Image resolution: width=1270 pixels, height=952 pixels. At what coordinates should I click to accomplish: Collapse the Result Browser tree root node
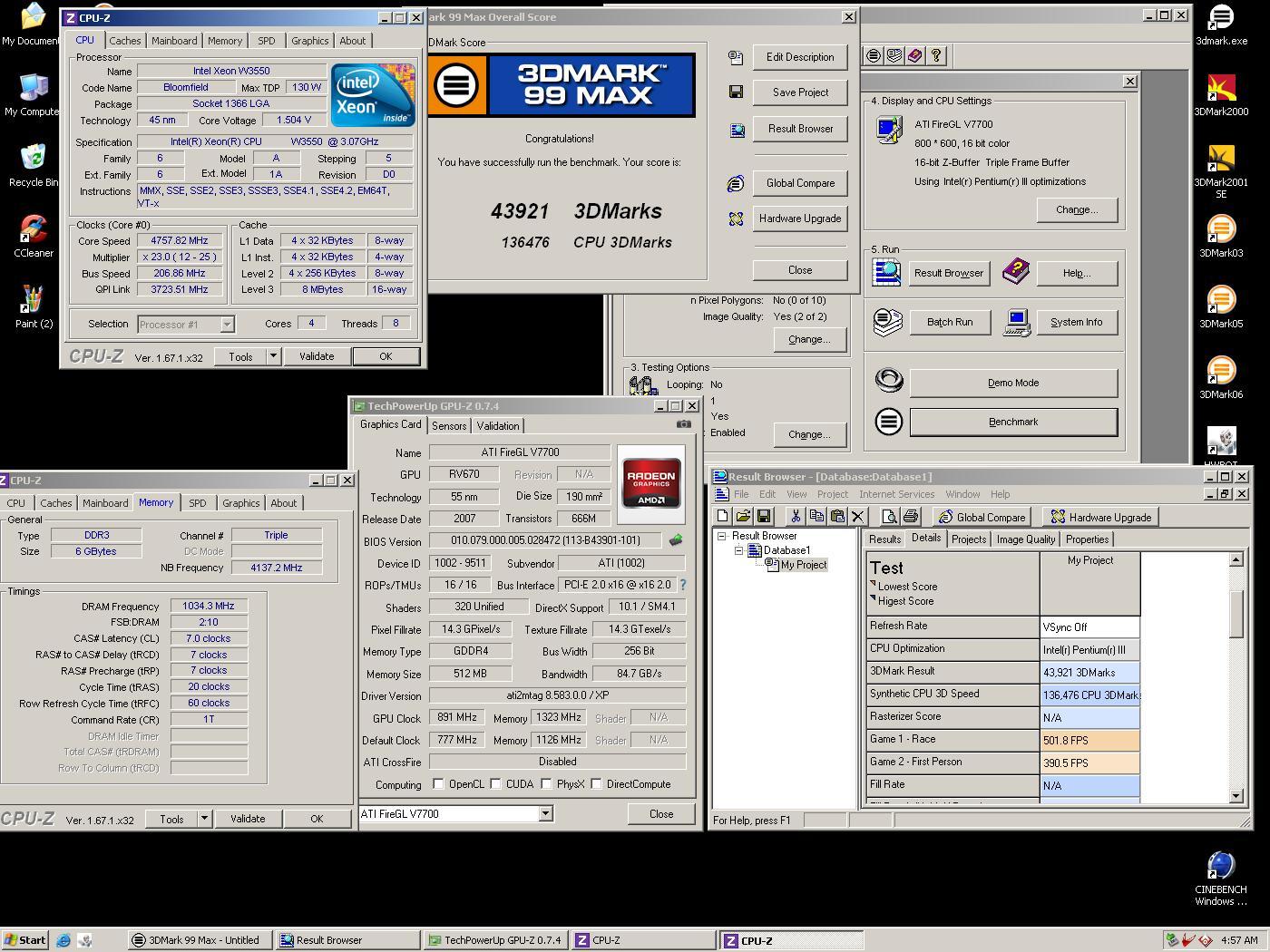tap(722, 536)
